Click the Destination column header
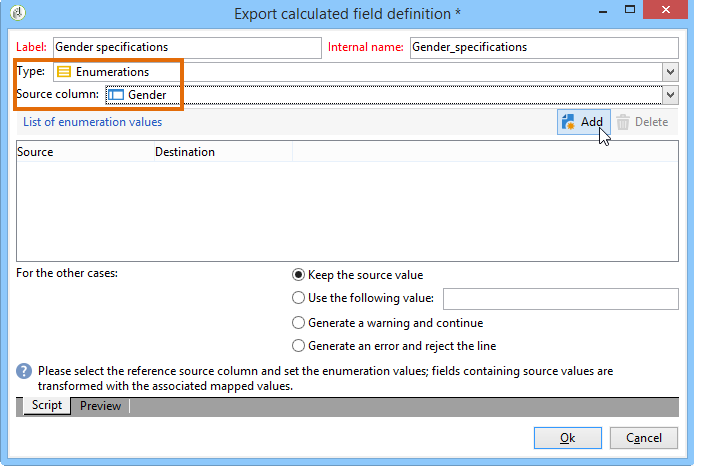This screenshot has height=476, width=704. [x=185, y=152]
